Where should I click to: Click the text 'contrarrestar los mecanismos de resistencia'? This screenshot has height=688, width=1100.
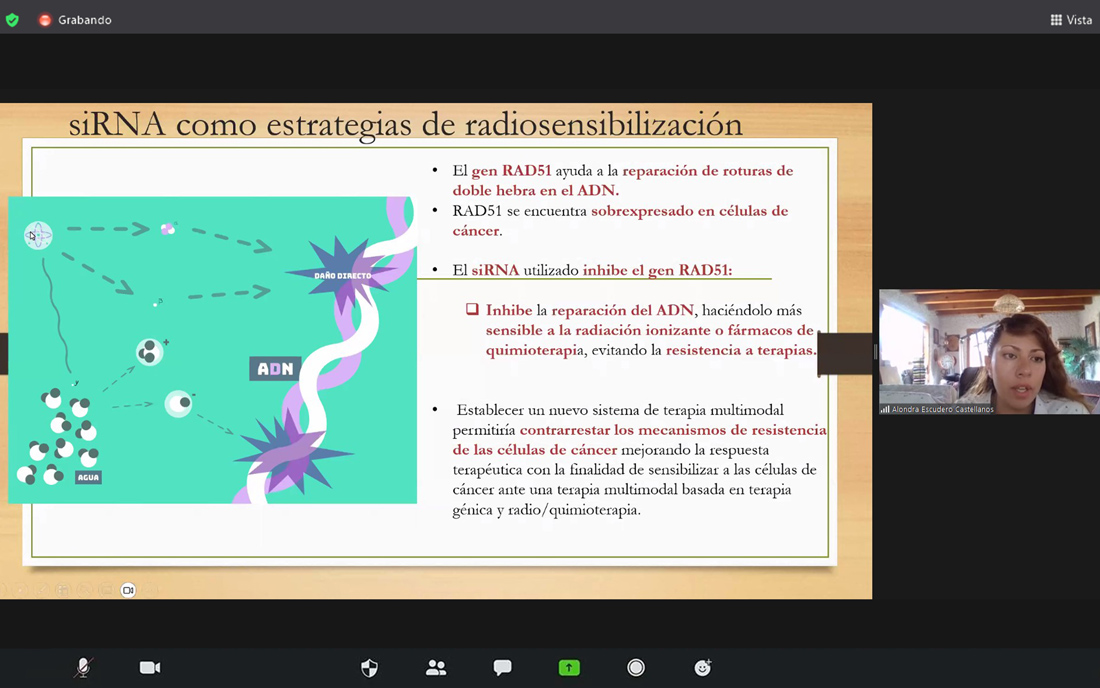click(x=673, y=429)
